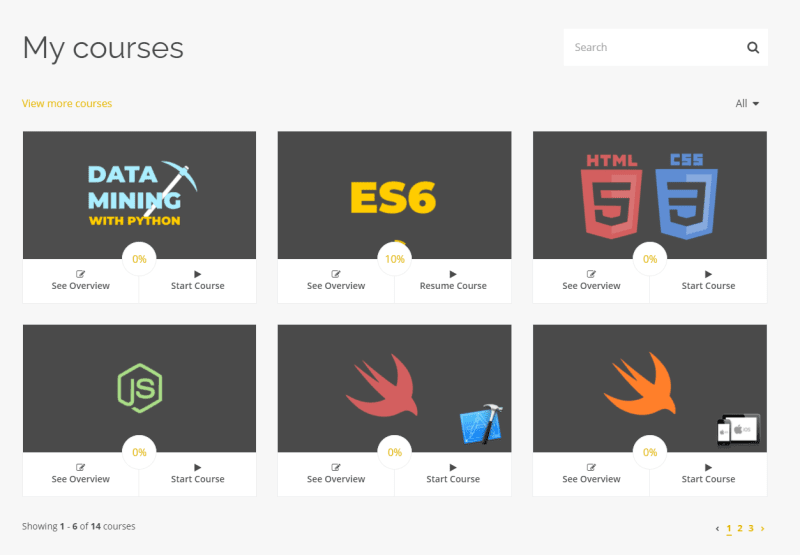See Overview of Swift Xcode course
The width and height of the screenshot is (800, 555).
point(336,474)
